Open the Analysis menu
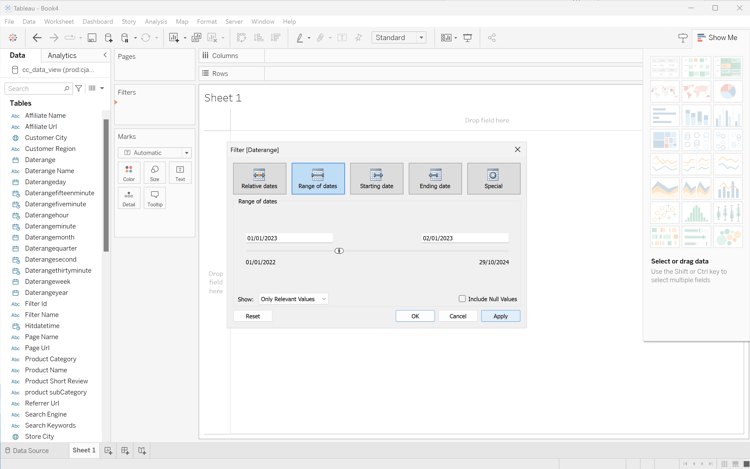 point(156,21)
